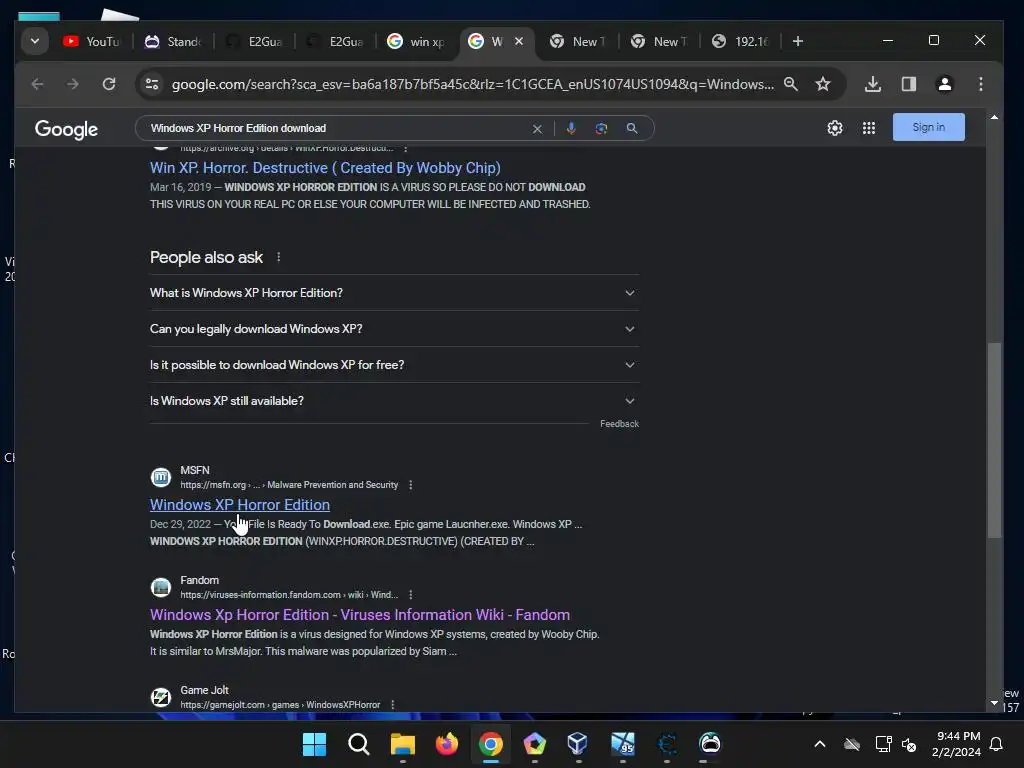Expand Can you legally download Windows XP?
The height and width of the screenshot is (768, 1024).
click(394, 329)
